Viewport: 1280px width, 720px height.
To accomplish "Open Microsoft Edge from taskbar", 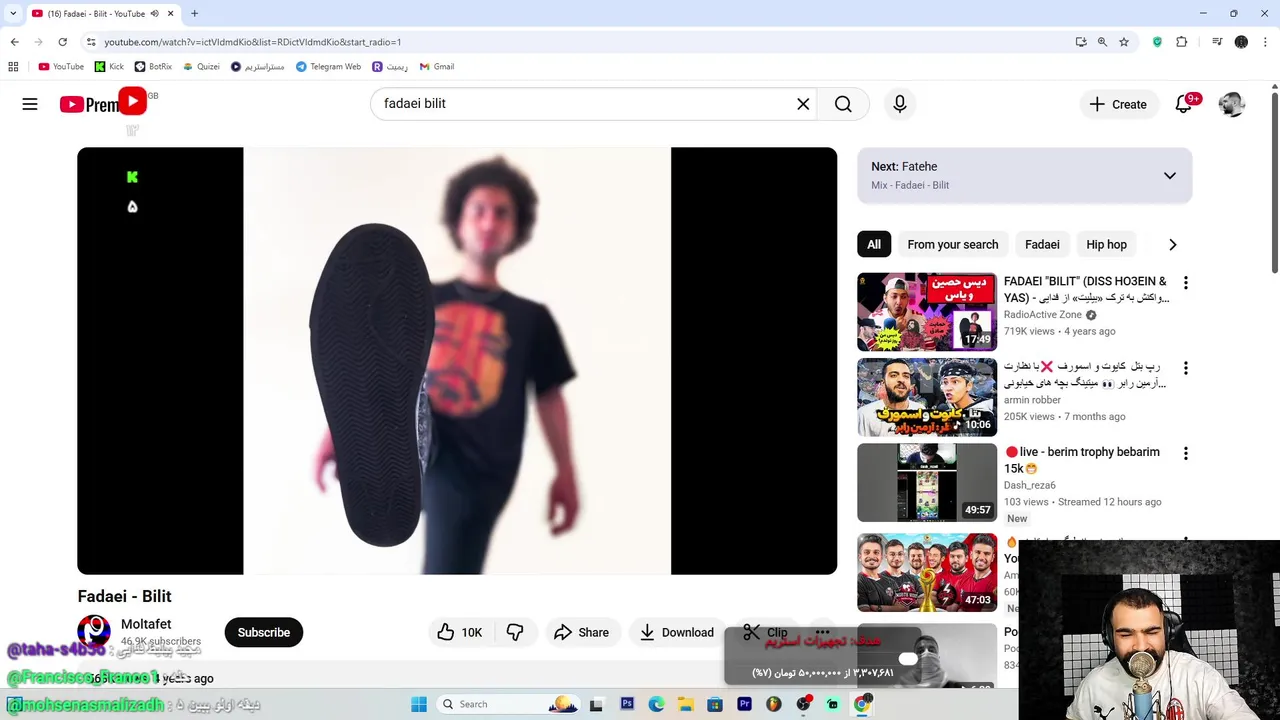I will click(656, 704).
